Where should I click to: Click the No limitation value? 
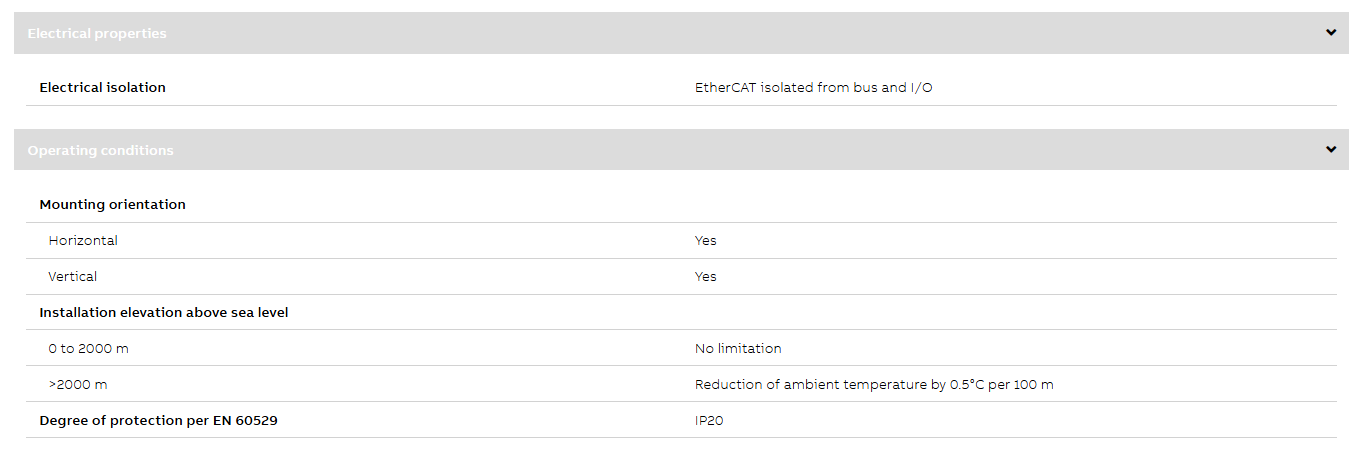point(738,349)
